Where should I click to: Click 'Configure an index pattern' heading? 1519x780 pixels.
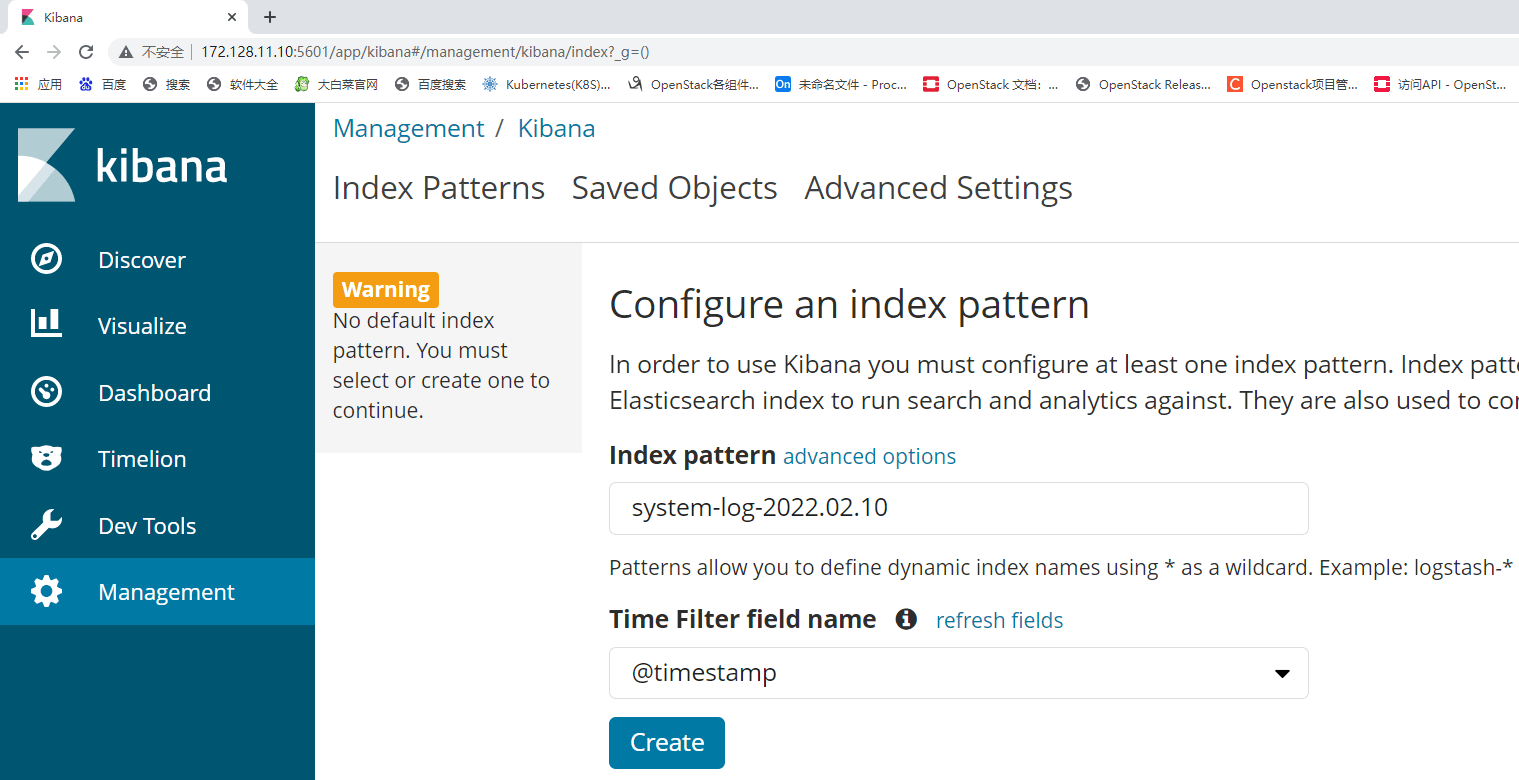point(849,304)
